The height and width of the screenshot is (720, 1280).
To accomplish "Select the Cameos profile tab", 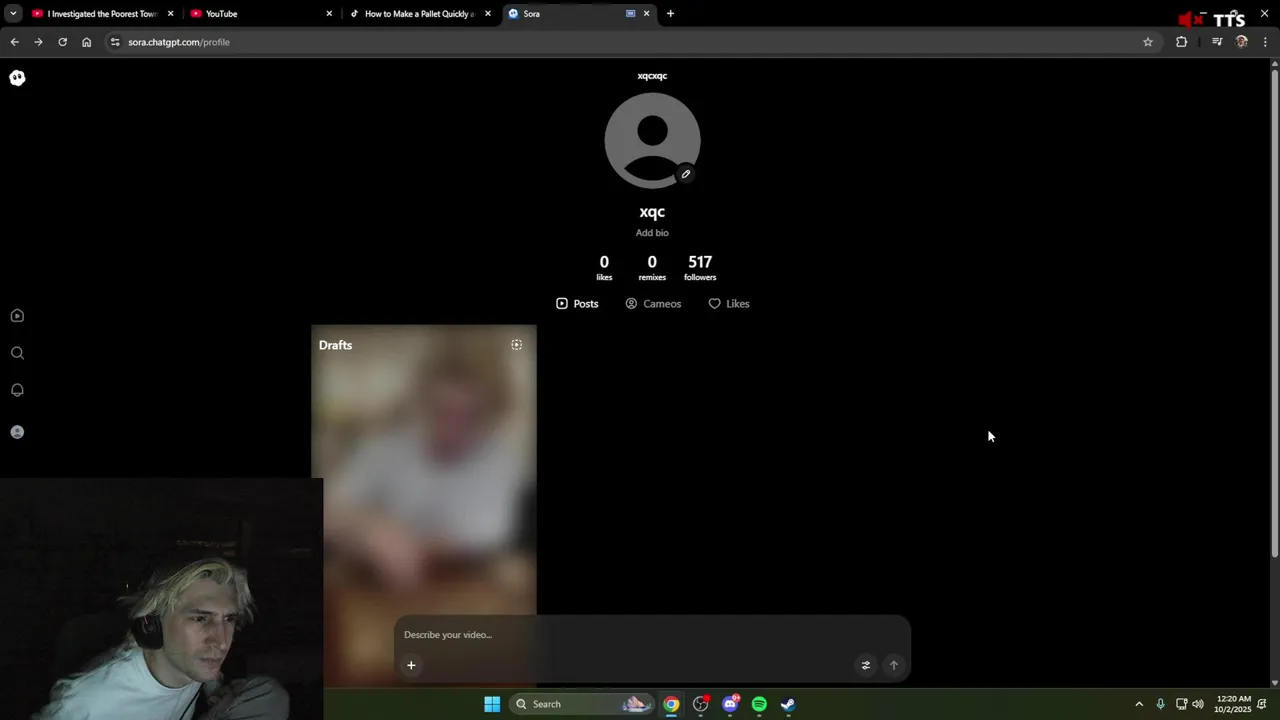I will pos(653,304).
